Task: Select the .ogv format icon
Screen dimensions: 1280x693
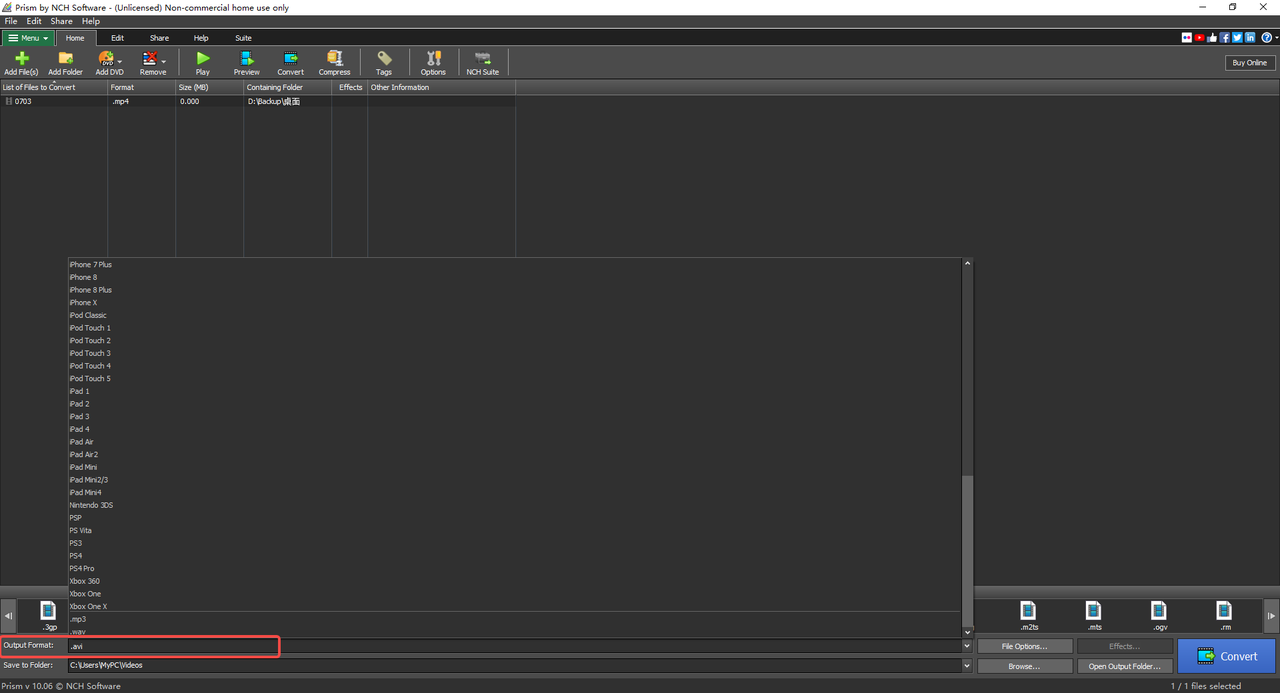Action: pos(1159,615)
